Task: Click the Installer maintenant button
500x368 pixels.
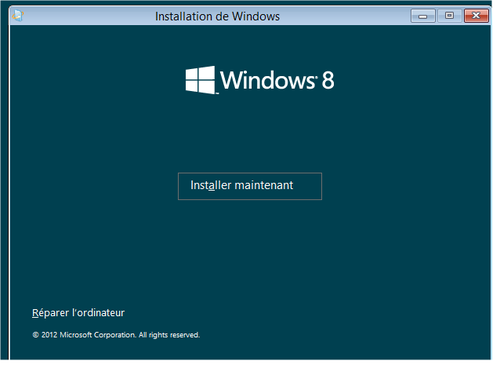Action: click(250, 186)
